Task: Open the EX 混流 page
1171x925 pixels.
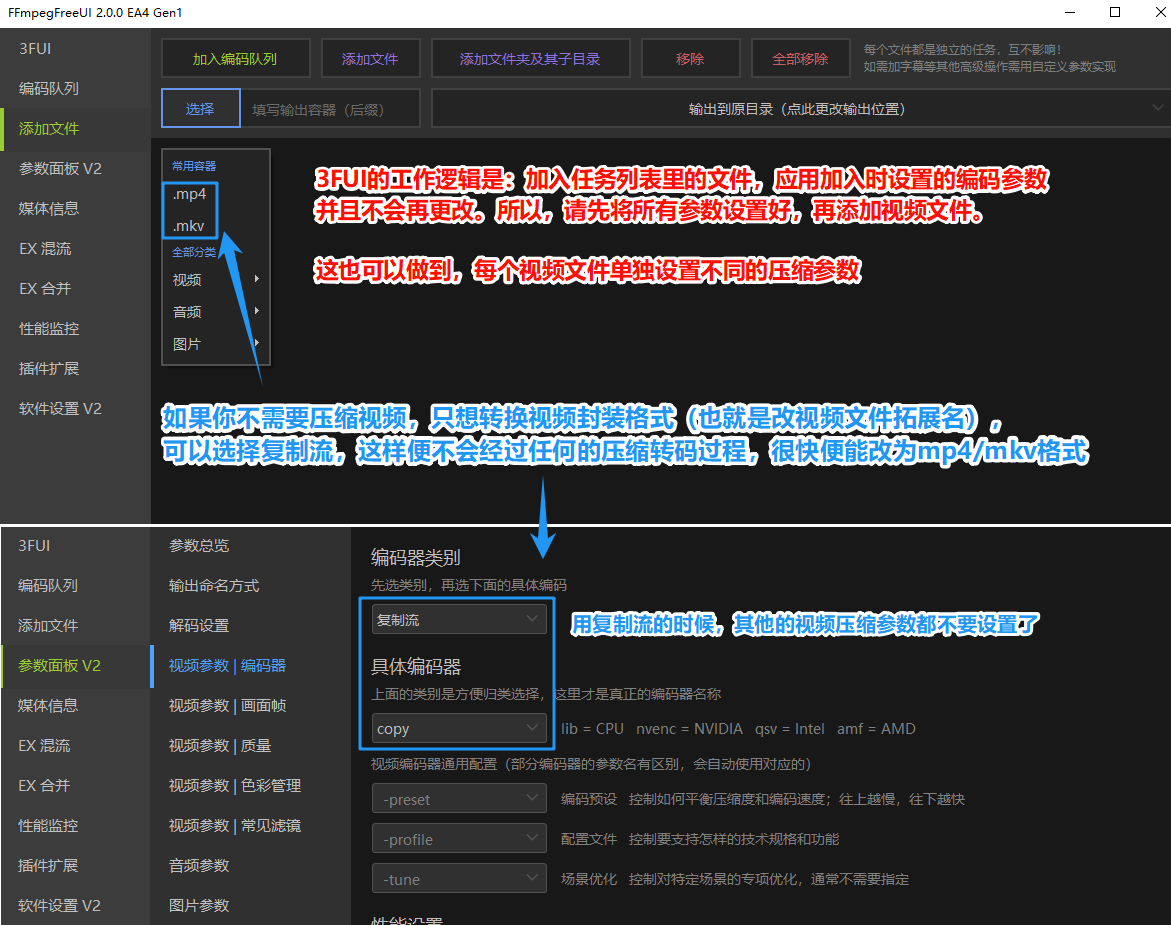Action: point(49,248)
